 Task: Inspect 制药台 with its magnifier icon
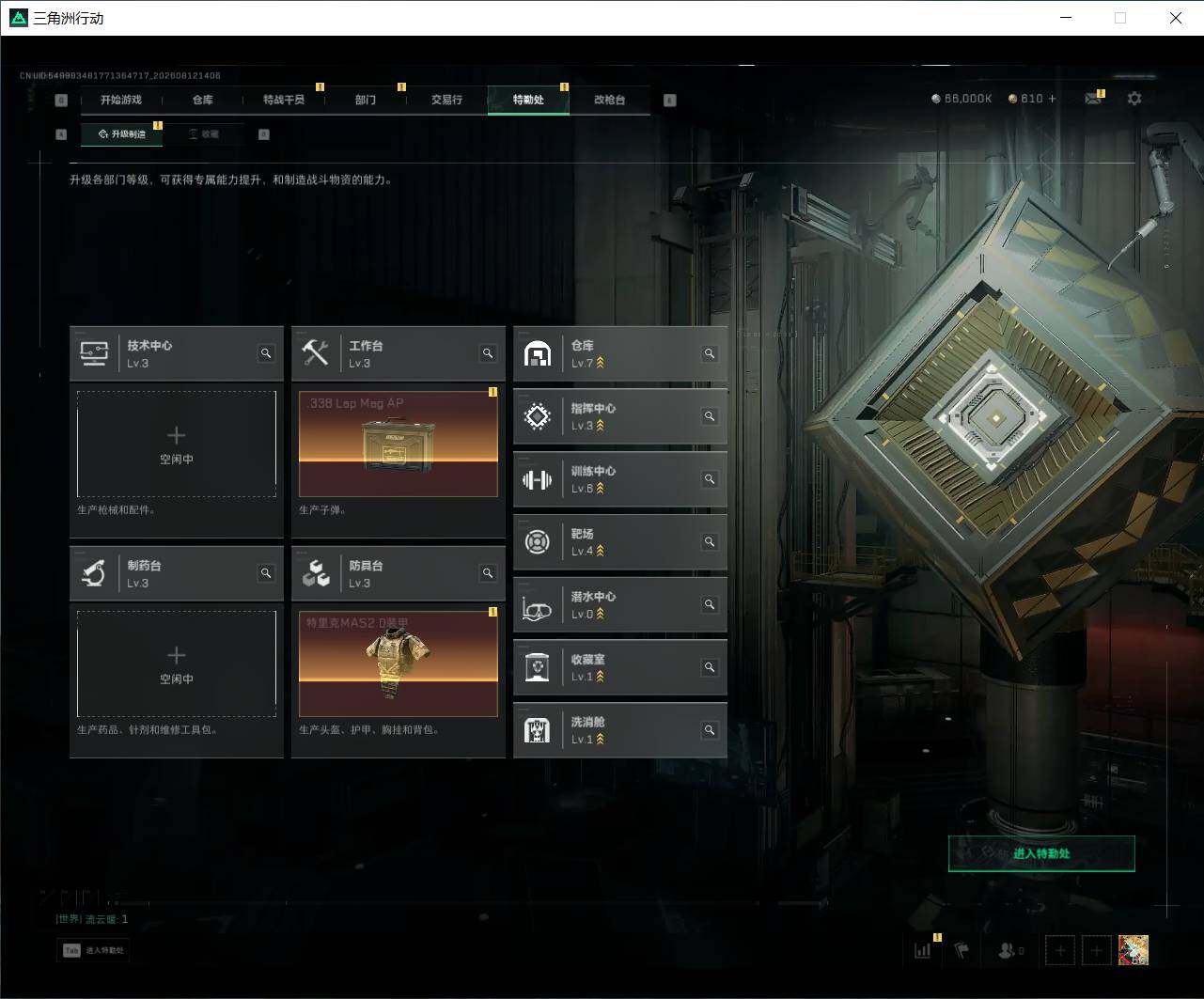coord(266,573)
